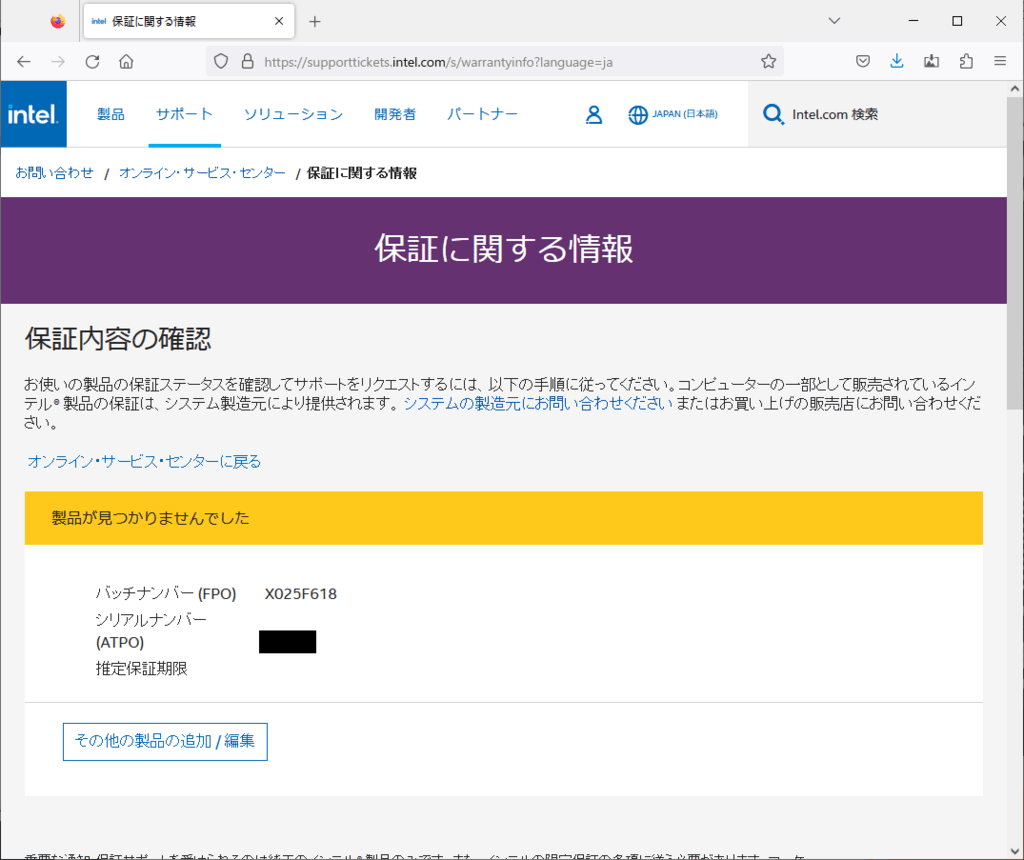Open a new browser tab
This screenshot has height=860, width=1024.
tap(315, 22)
